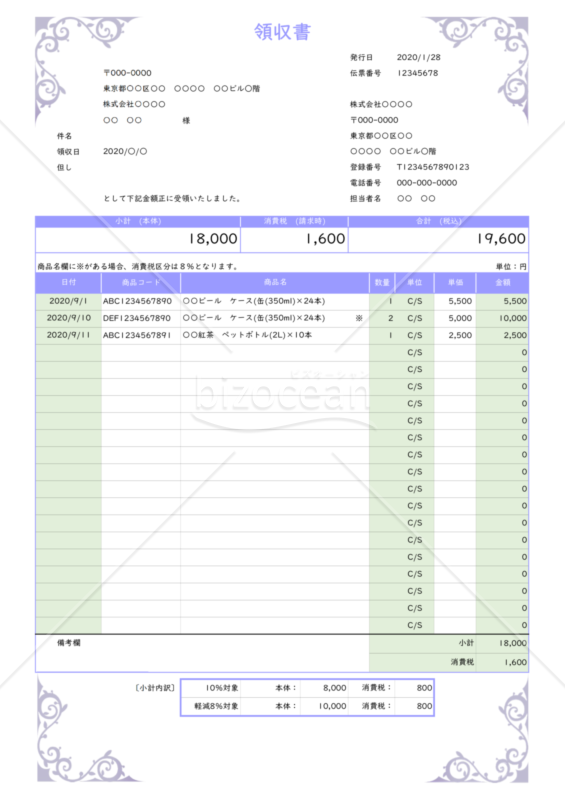The height and width of the screenshot is (800, 565).
Task: Select unit price 5,000
Action: click(460, 318)
